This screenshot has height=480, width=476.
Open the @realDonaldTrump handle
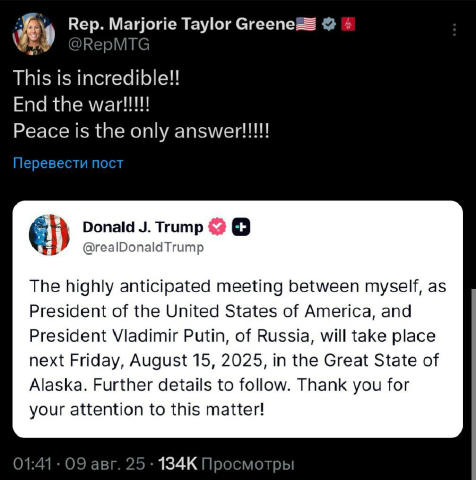143,247
